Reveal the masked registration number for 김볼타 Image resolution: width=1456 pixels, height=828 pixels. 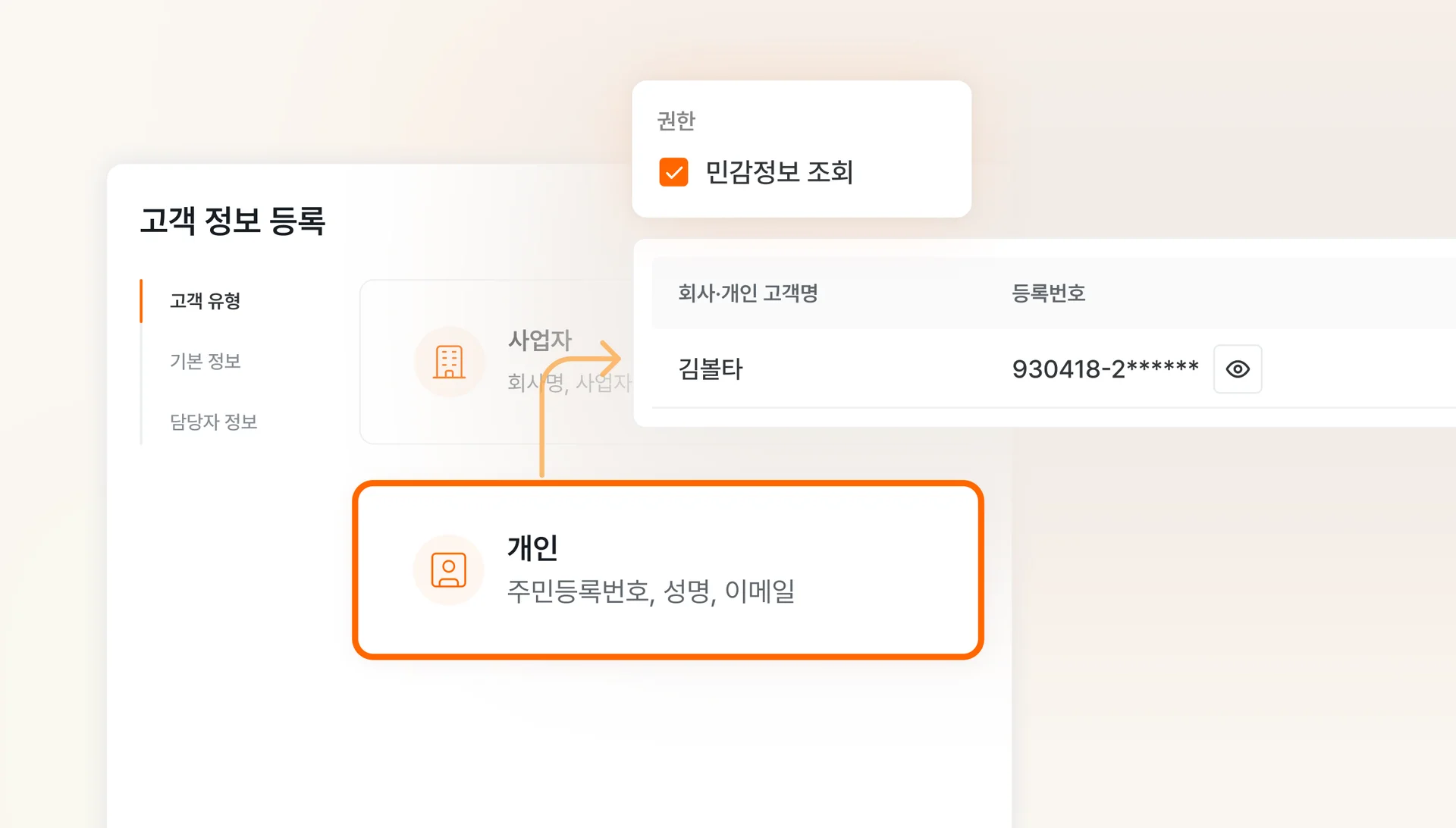[x=1238, y=369]
